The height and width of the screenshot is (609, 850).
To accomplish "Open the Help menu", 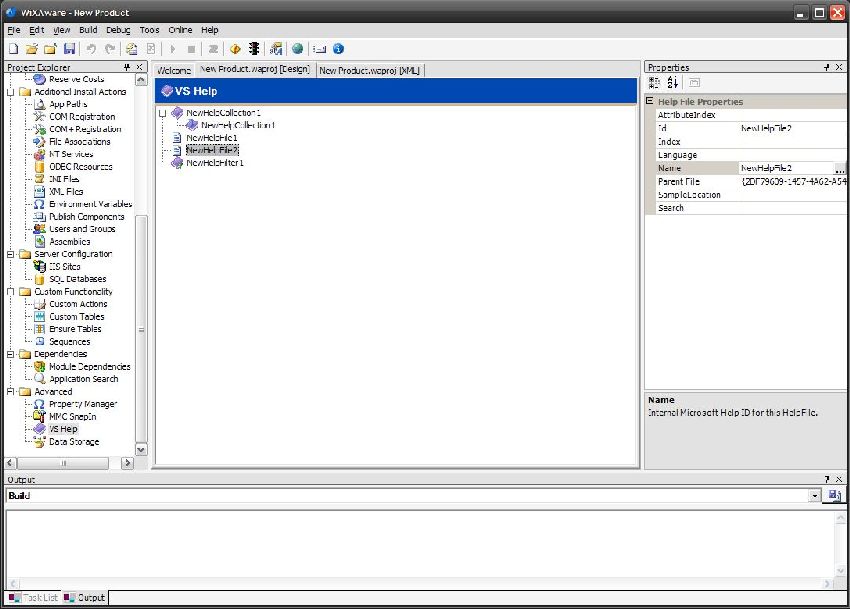I will click(210, 30).
